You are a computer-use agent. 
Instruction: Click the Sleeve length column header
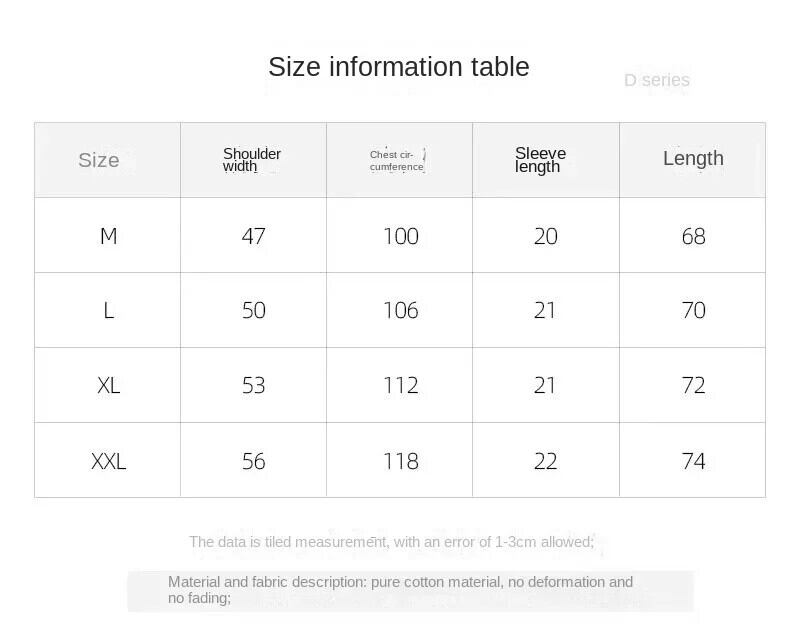540,160
